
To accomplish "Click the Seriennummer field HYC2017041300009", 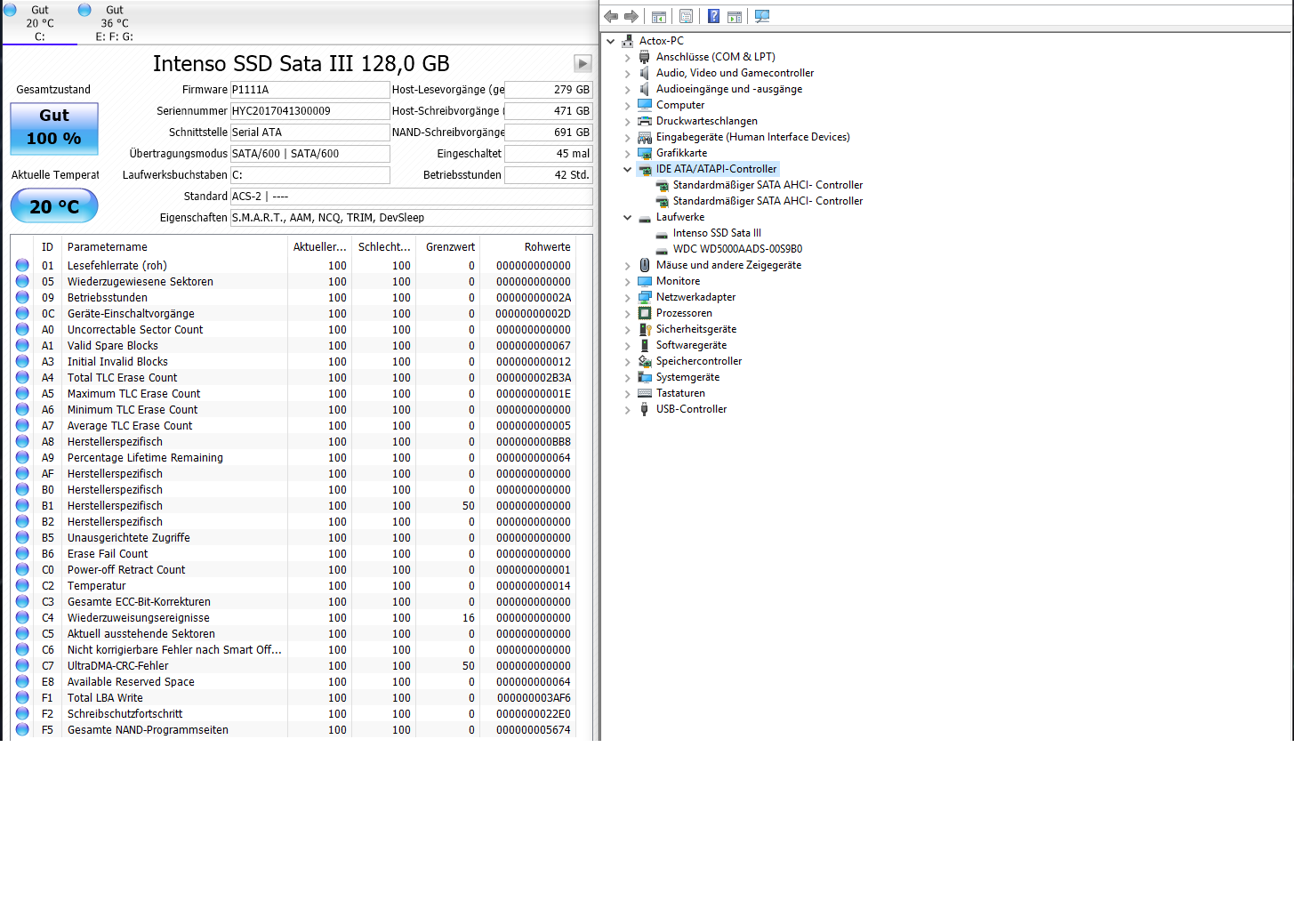I will 309,111.
